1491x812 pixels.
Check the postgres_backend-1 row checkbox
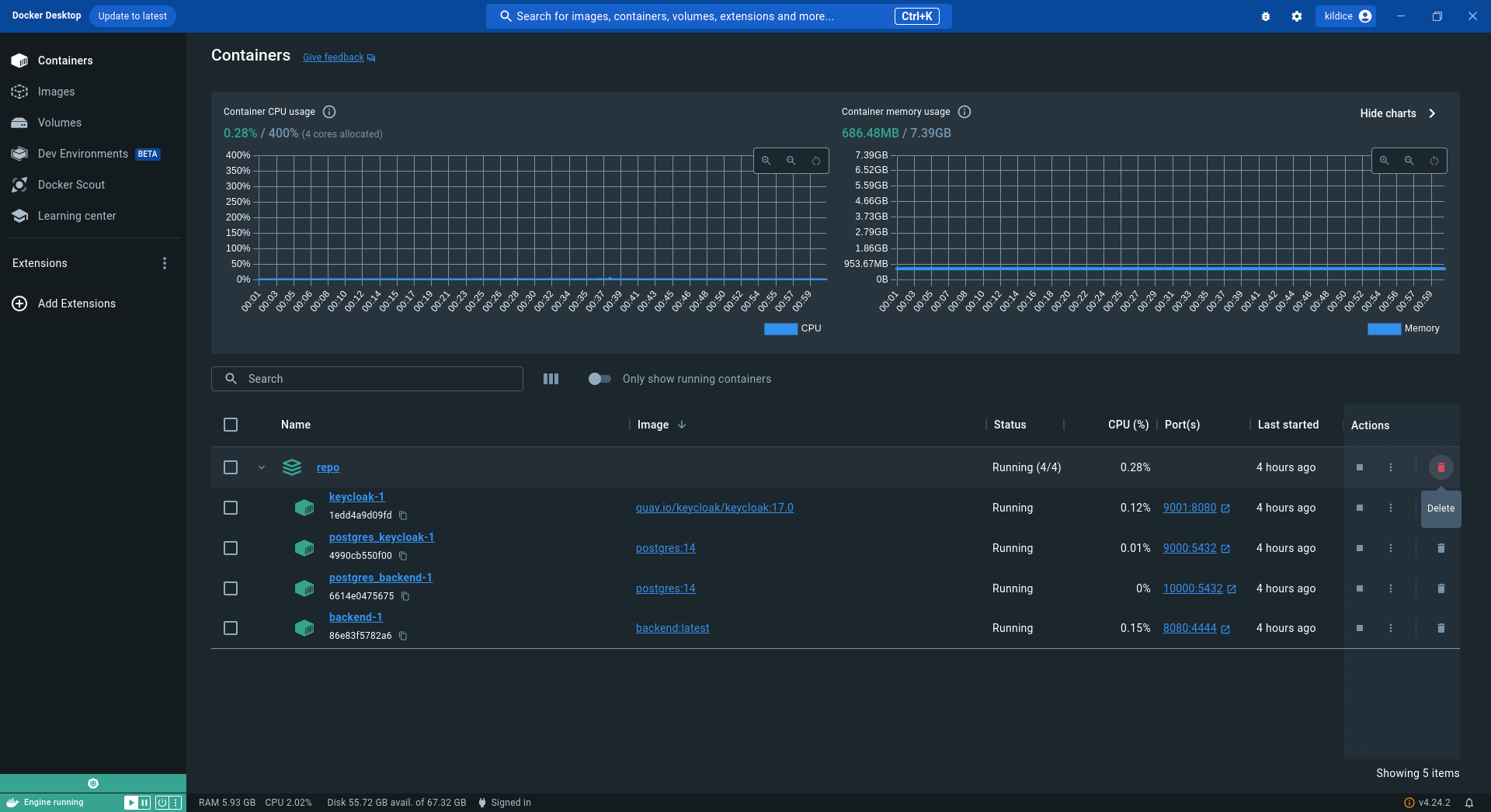coord(231,588)
